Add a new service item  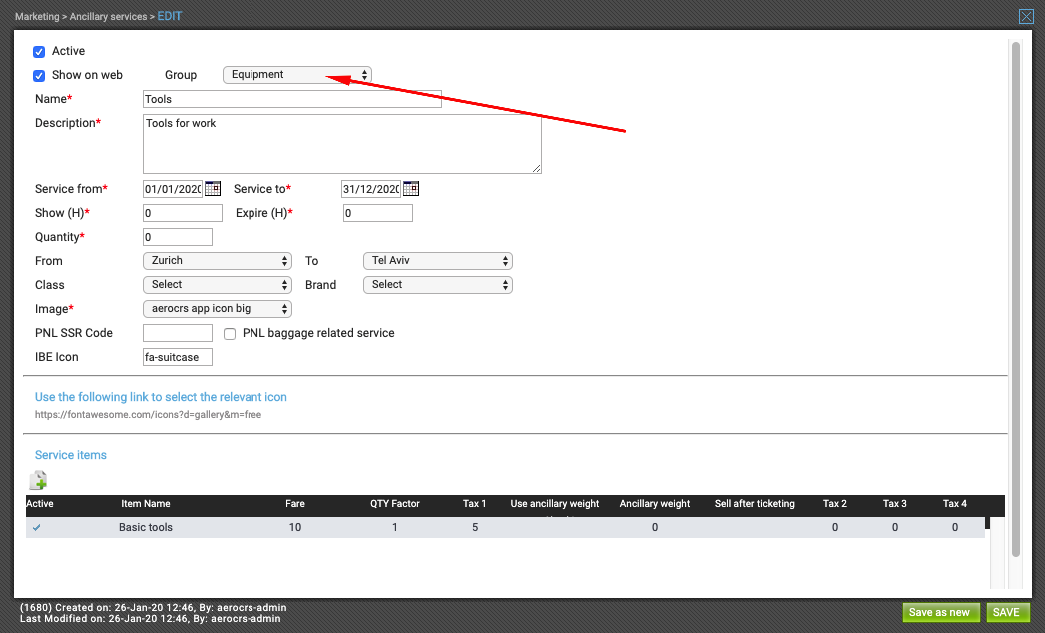pyautogui.click(x=38, y=480)
